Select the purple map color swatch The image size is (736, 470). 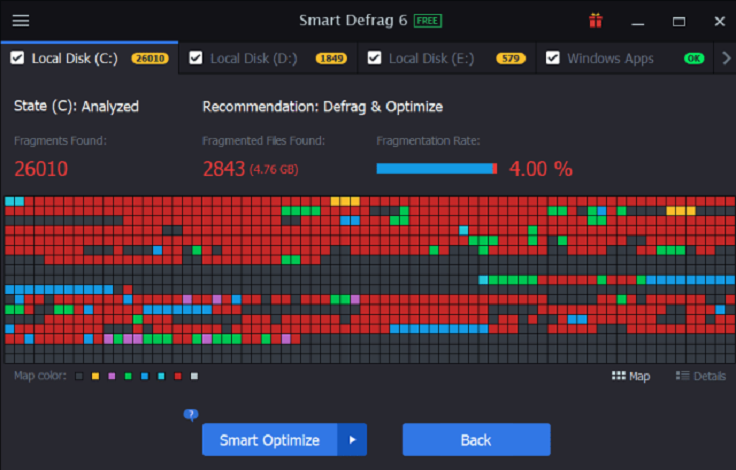coord(112,376)
